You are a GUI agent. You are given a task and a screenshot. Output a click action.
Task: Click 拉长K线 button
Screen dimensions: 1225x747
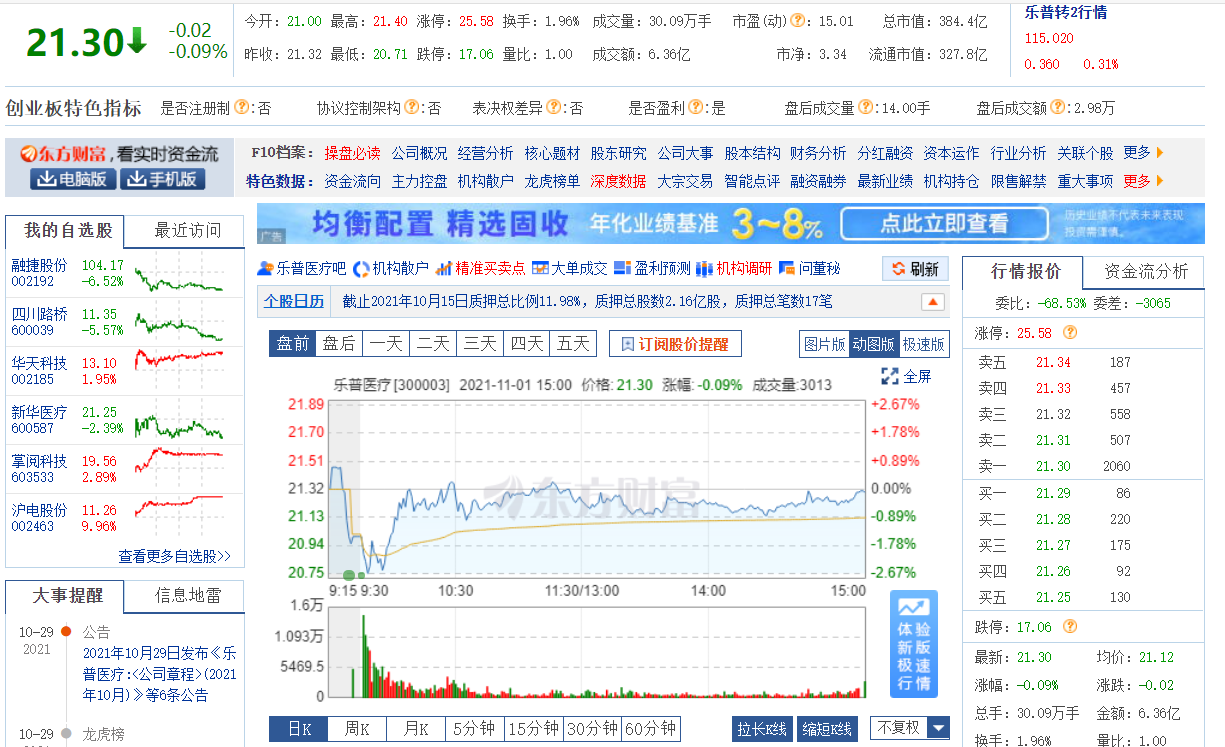coord(763,729)
